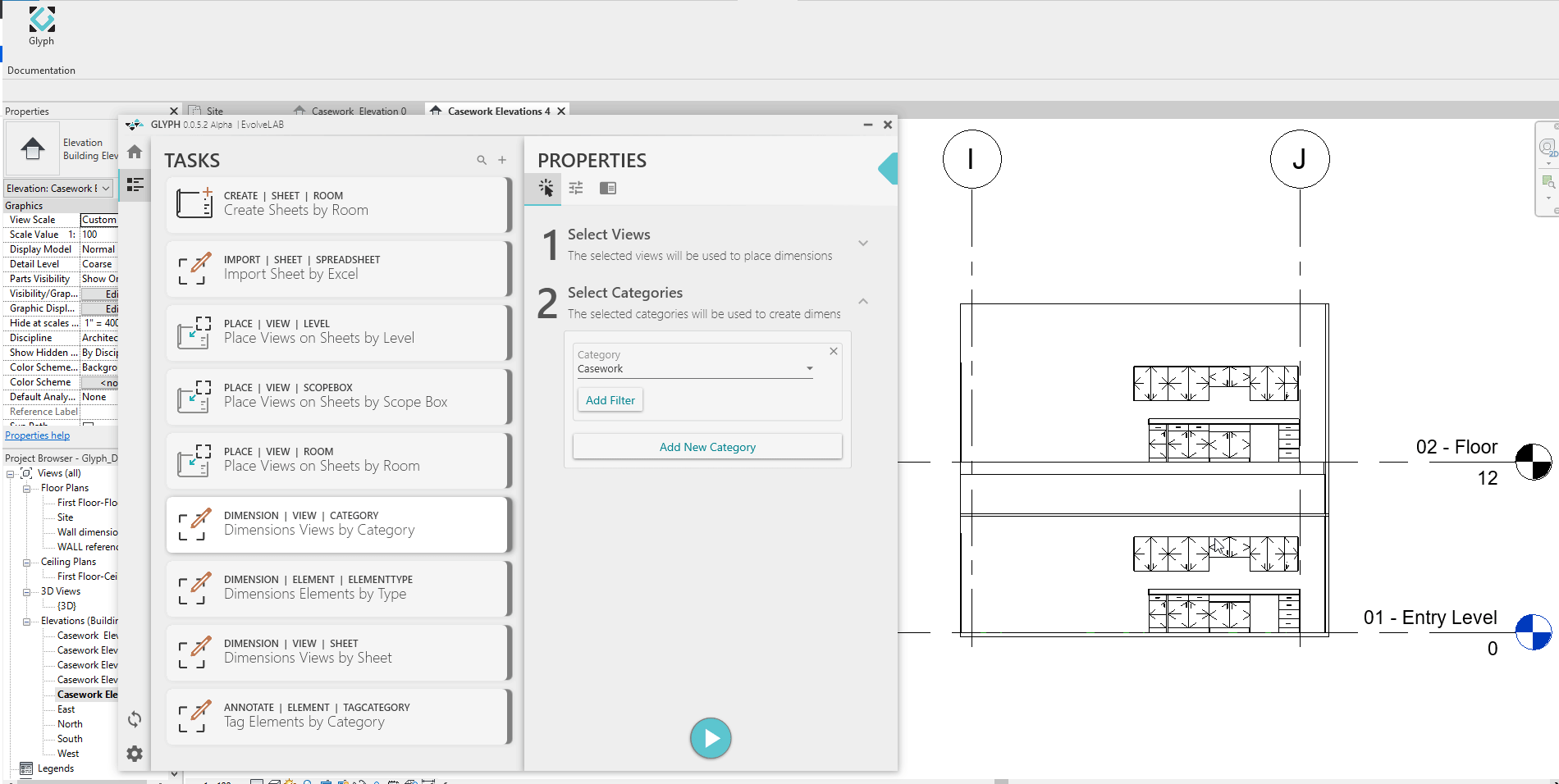Open Place Views on Sheets by Level
The width and height of the screenshot is (1559, 784).
(338, 331)
